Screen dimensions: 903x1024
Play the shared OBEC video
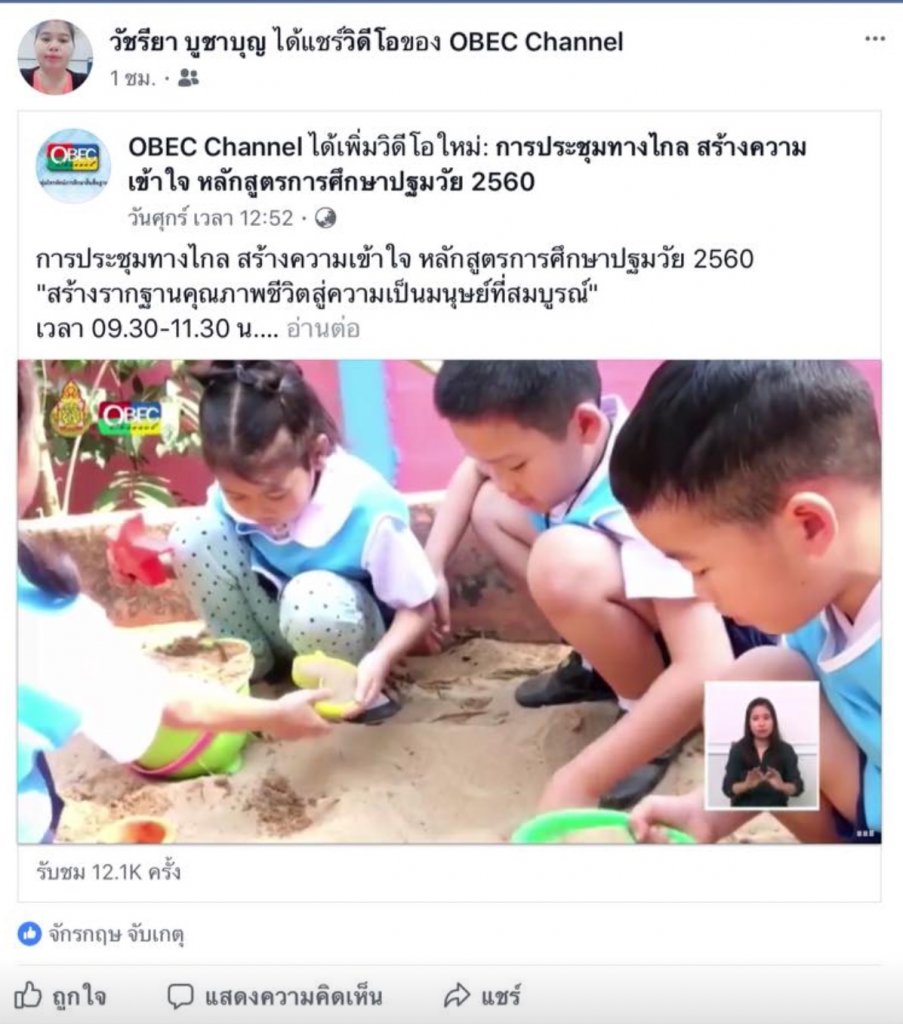click(x=449, y=601)
